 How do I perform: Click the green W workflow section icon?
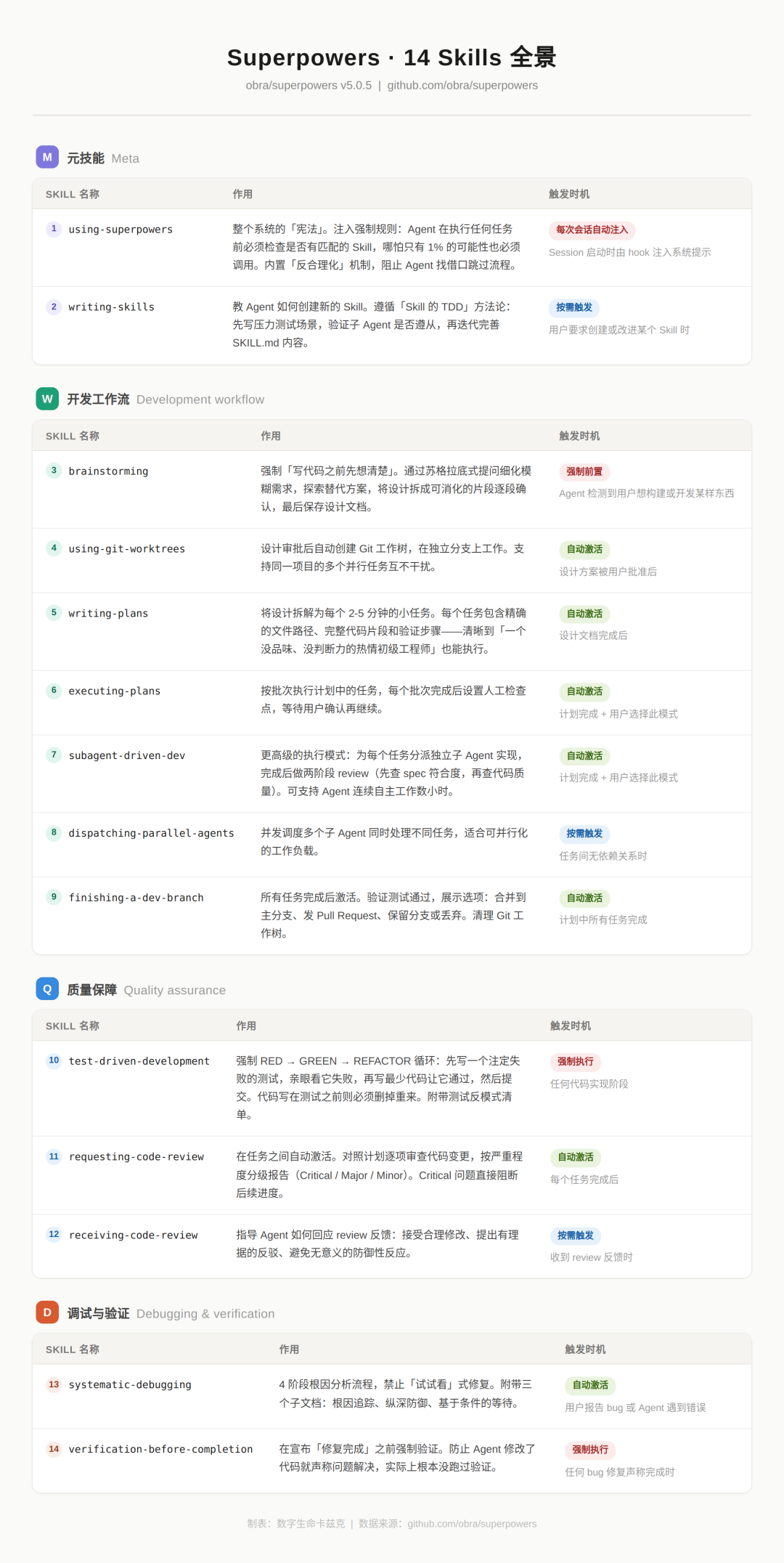coord(47,399)
